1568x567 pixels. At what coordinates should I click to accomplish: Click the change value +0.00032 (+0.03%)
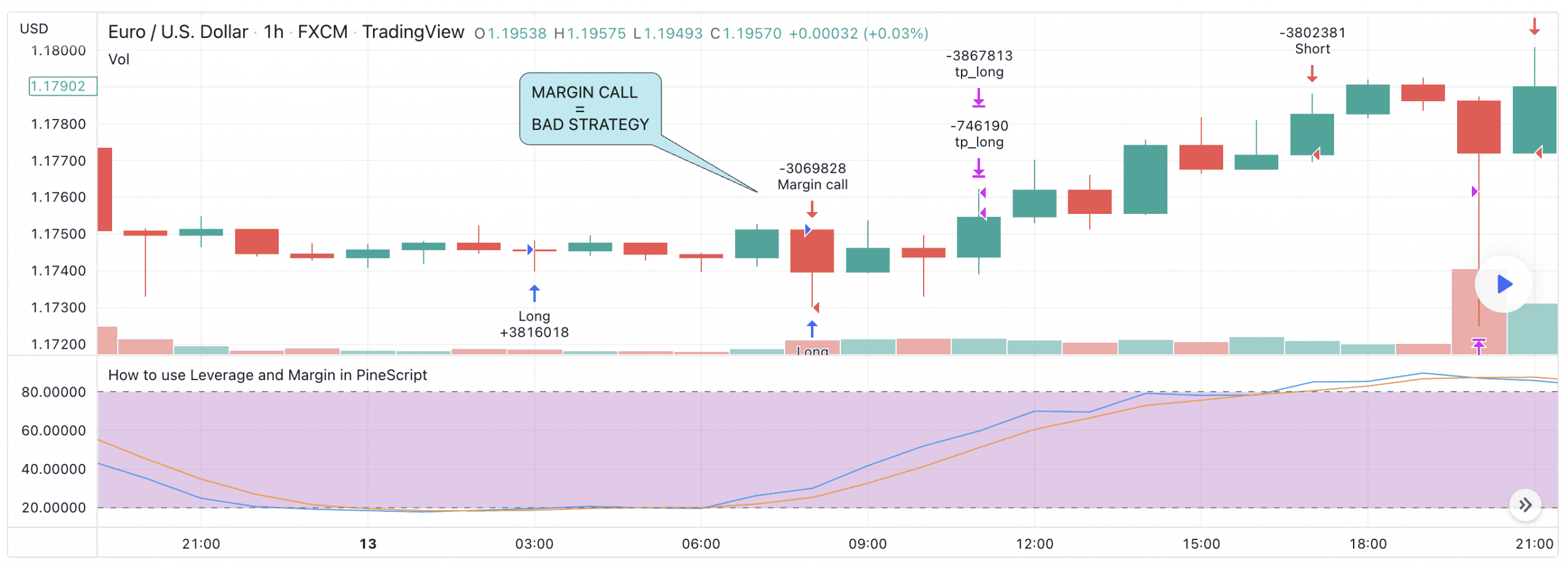pos(858,33)
